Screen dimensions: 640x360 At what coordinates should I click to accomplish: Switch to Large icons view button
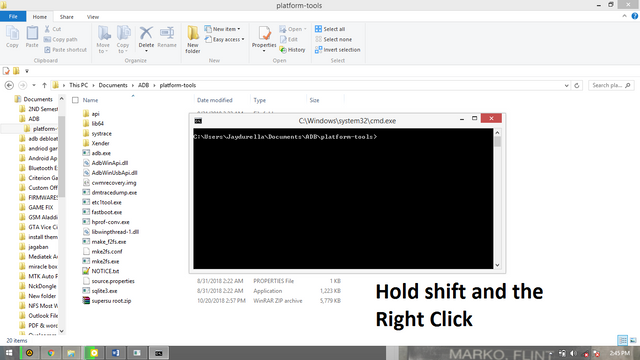(x=633, y=340)
